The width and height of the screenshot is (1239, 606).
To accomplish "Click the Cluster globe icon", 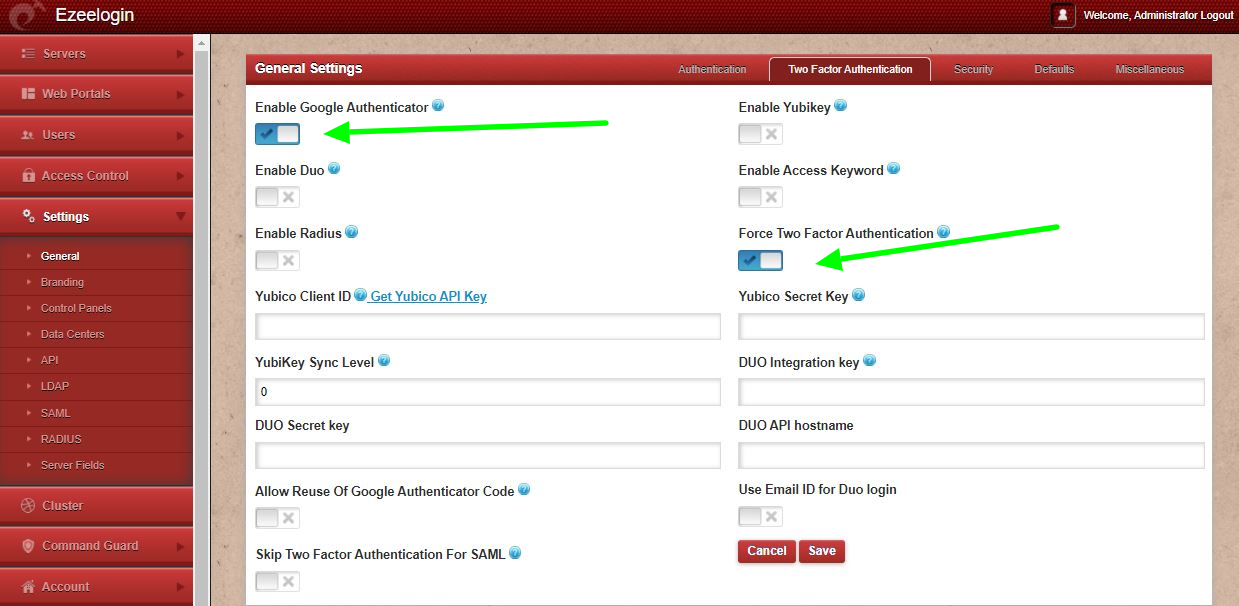I will [28, 506].
